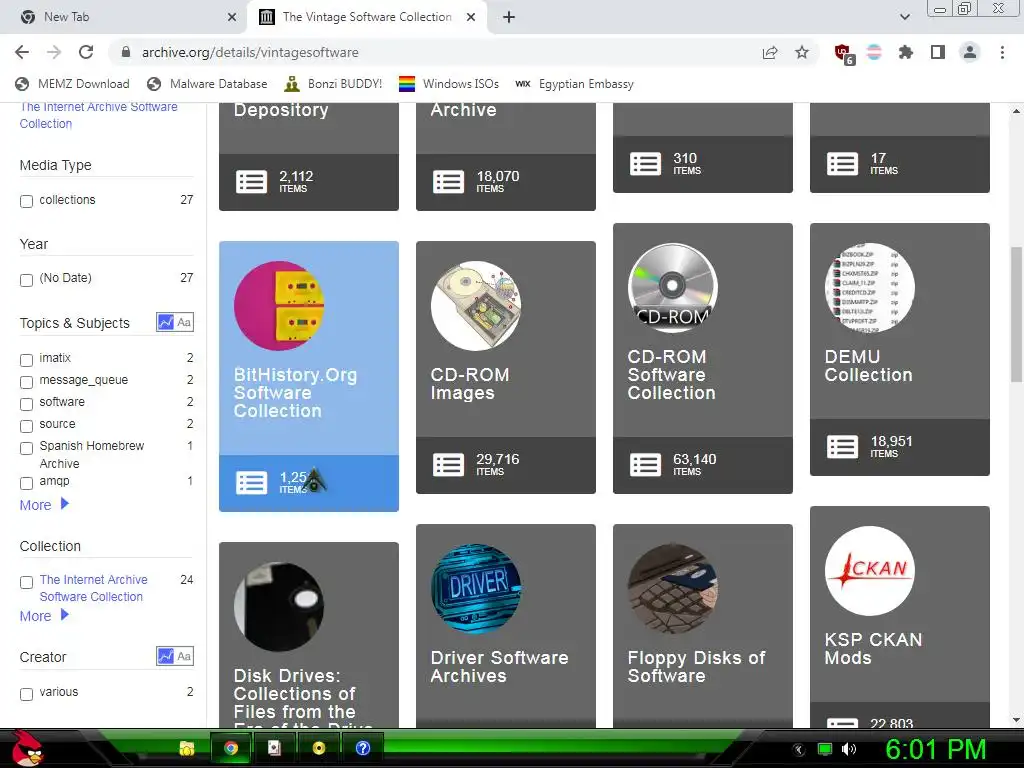Open the BitHistory.Org cassette thumbnail

tap(279, 306)
